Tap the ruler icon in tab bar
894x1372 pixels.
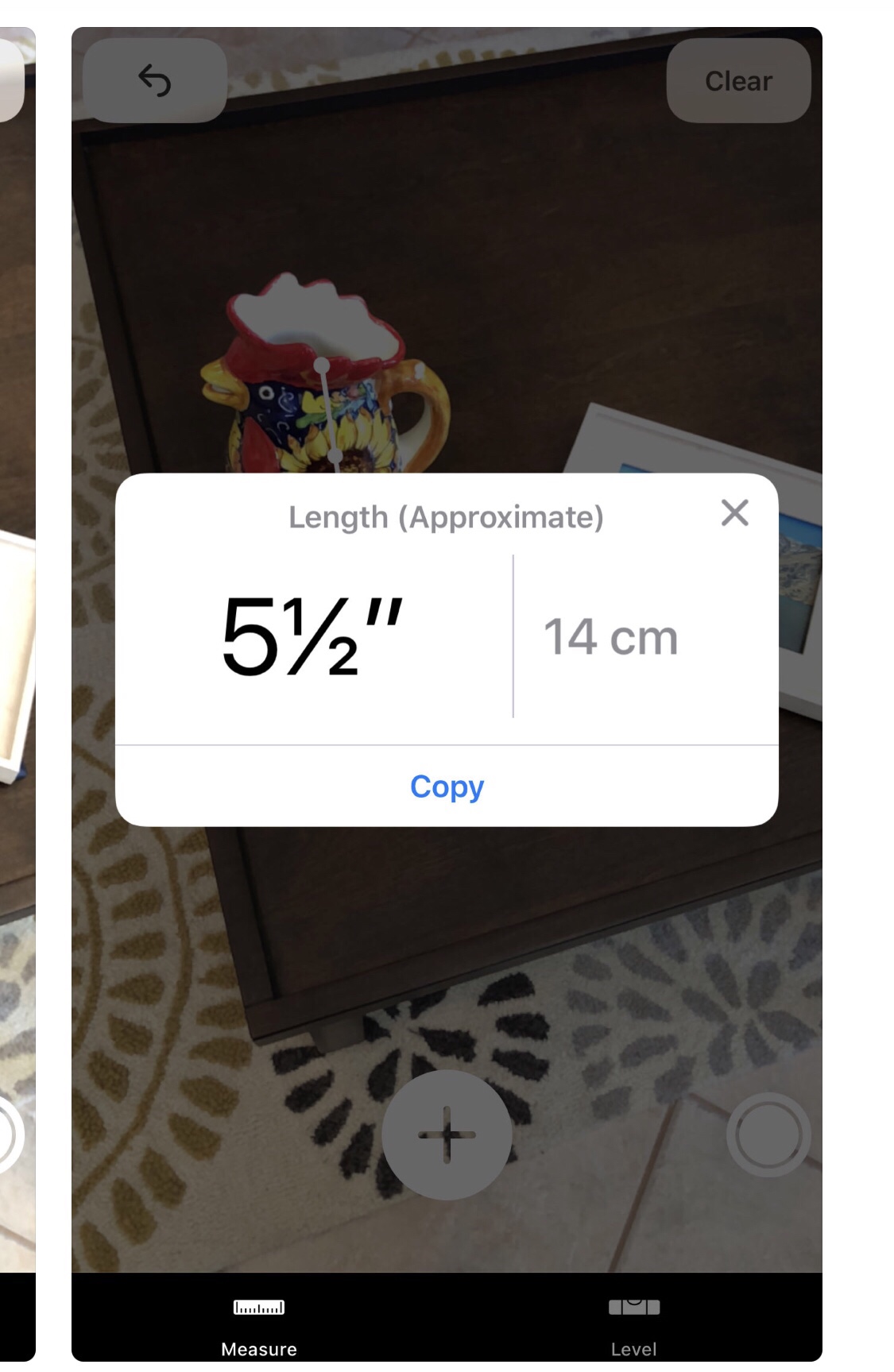pyautogui.click(x=259, y=1307)
